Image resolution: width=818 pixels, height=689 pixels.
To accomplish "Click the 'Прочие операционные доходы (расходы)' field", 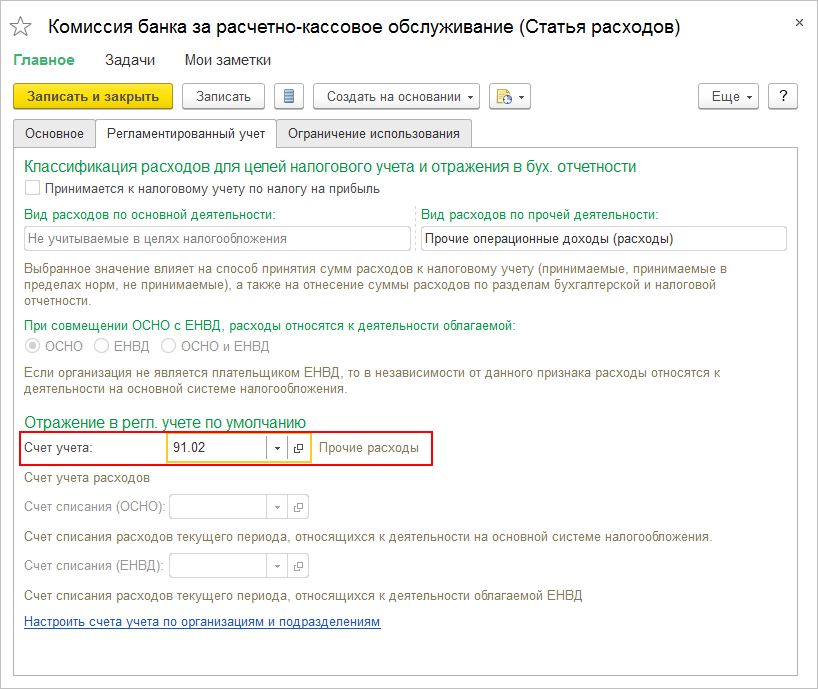I will pos(604,239).
